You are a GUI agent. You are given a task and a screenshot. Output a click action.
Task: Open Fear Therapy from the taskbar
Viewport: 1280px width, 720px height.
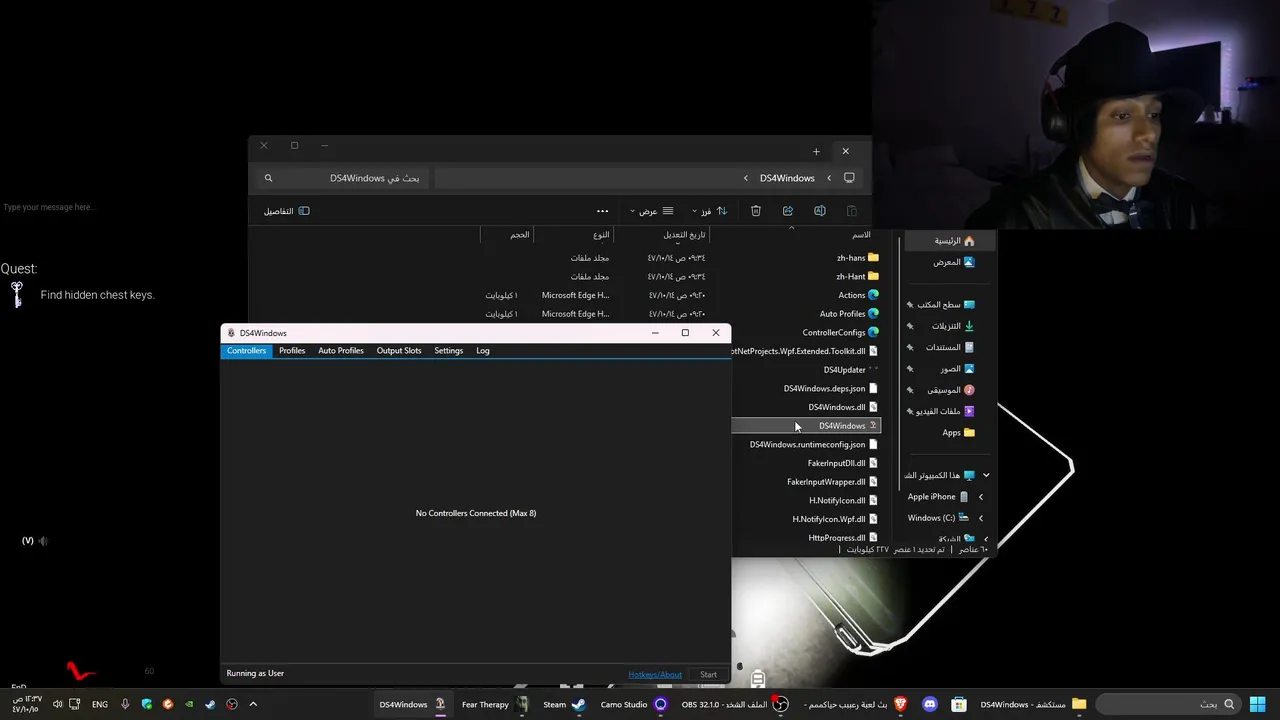(x=495, y=704)
